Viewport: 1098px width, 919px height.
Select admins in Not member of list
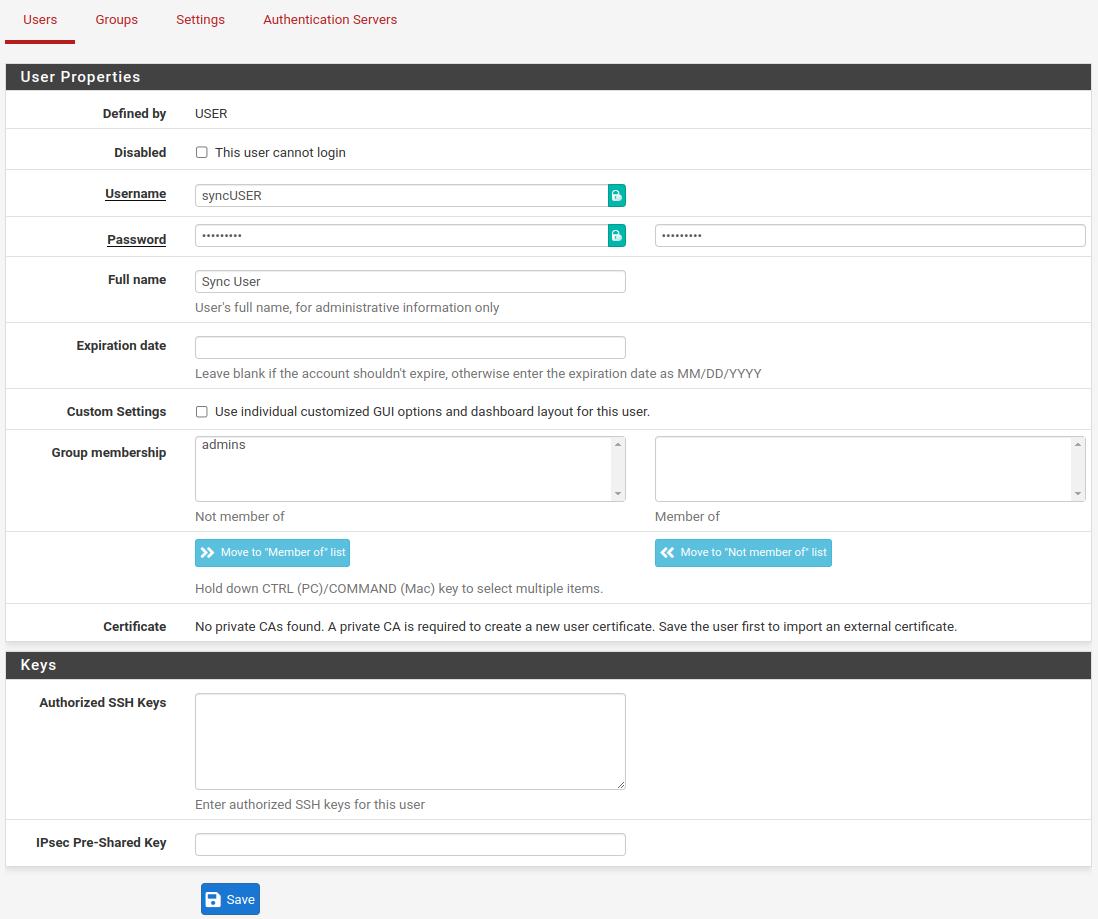[x=224, y=445]
